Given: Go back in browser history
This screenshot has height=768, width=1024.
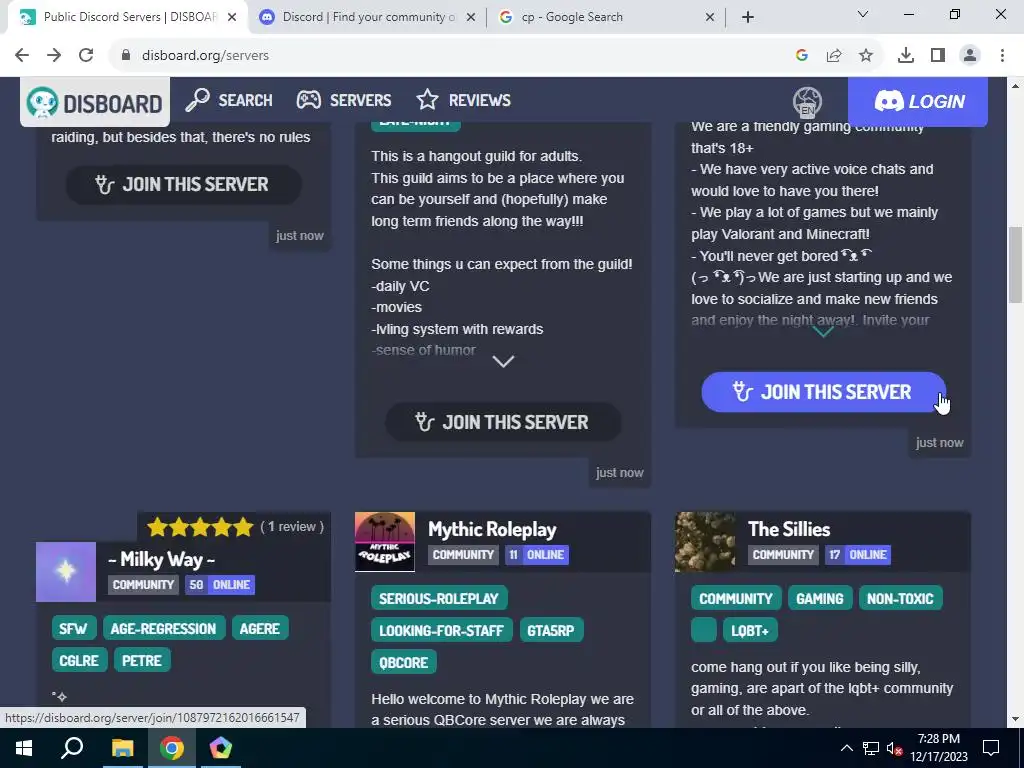Looking at the screenshot, I should point(22,56).
